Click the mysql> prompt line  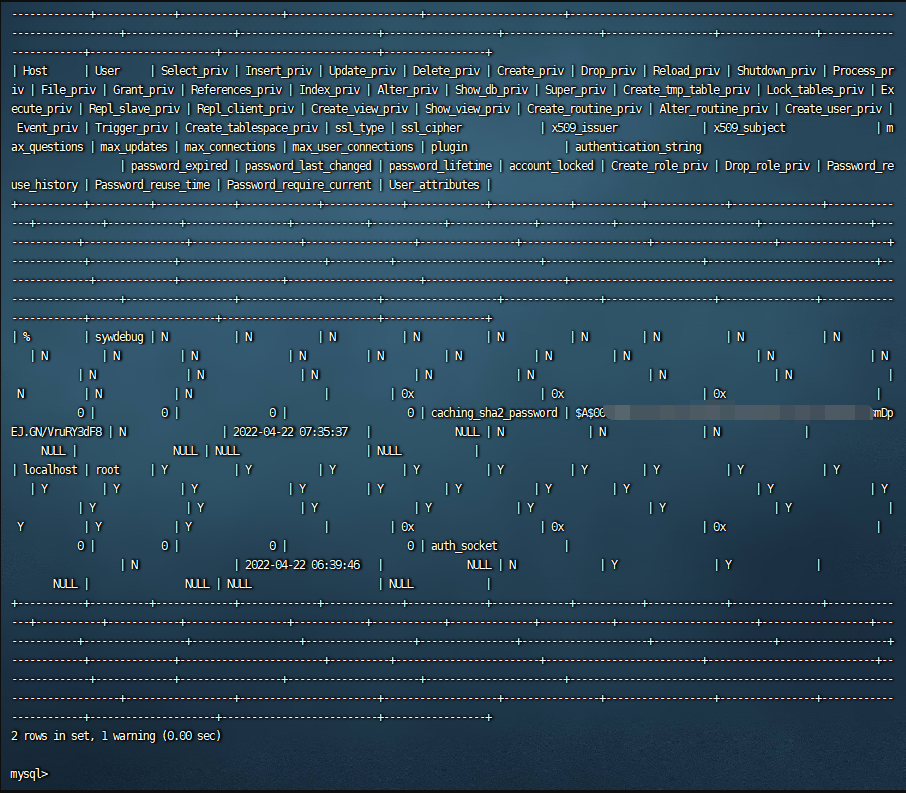[29, 773]
